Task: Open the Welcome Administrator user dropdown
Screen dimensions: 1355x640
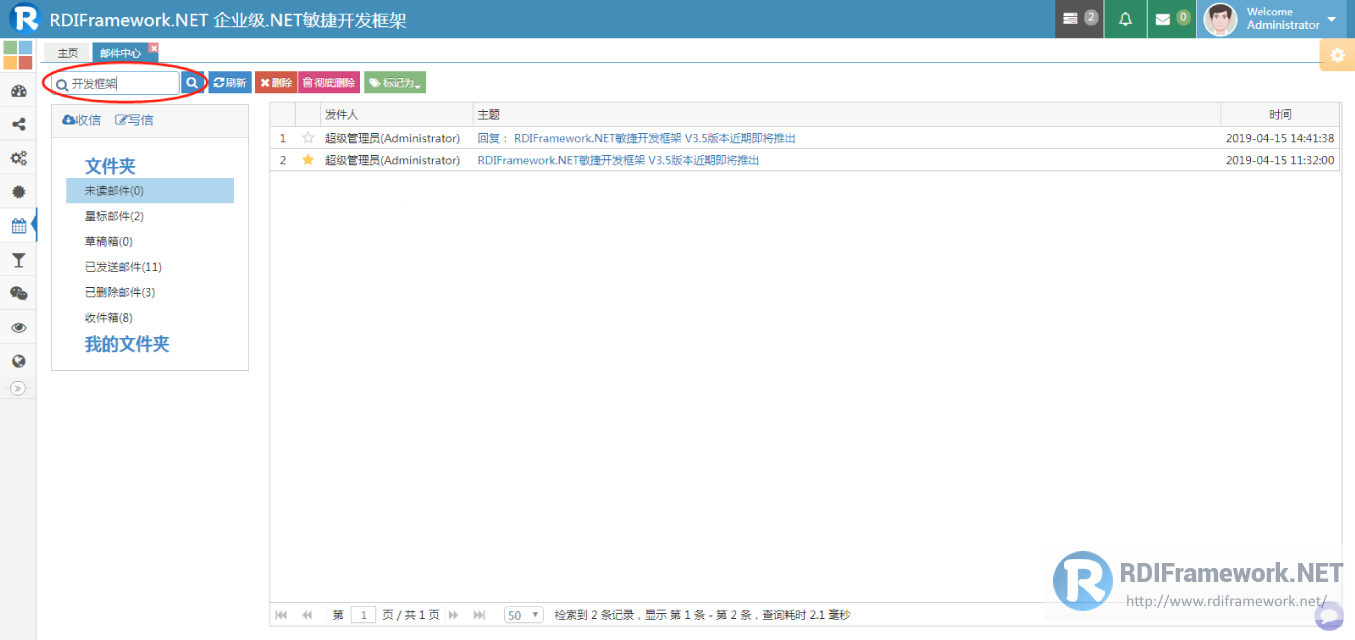Action: [x=1283, y=19]
